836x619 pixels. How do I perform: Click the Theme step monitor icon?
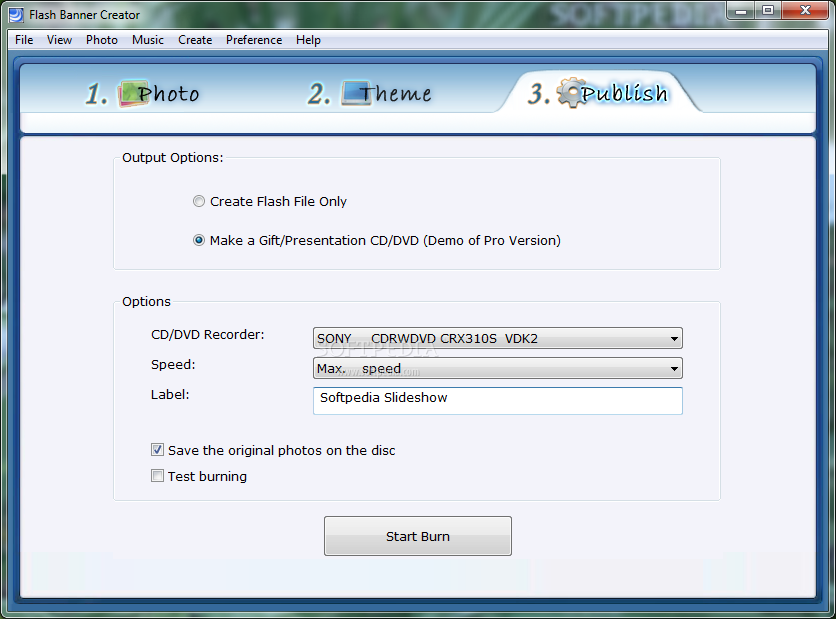356,93
